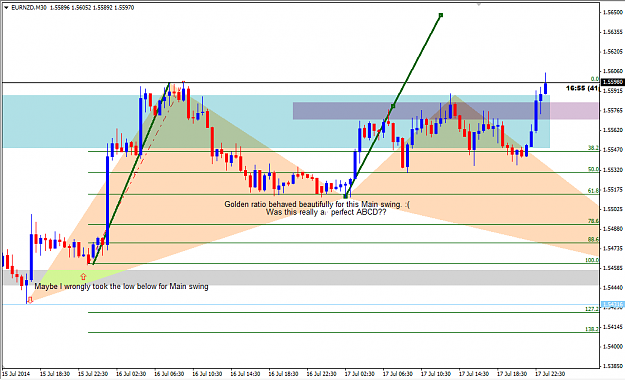Click the 'Was this really a perfect ABCD??' text
This screenshot has width=625, height=380.
pos(326,212)
